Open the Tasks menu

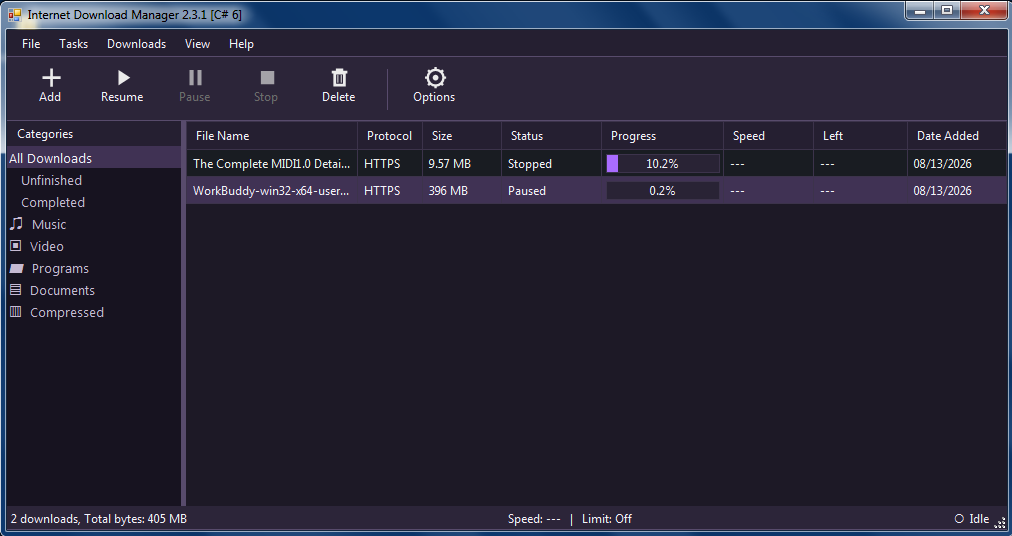point(74,44)
